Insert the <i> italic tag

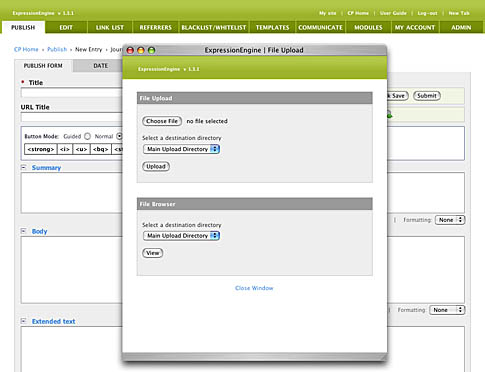[x=65, y=149]
